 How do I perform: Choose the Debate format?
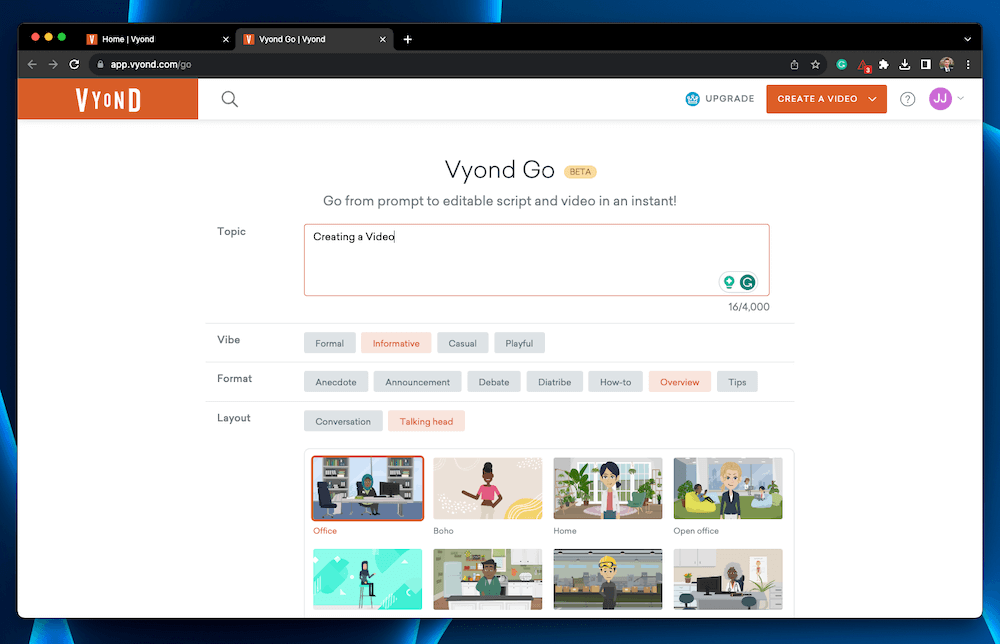[494, 382]
